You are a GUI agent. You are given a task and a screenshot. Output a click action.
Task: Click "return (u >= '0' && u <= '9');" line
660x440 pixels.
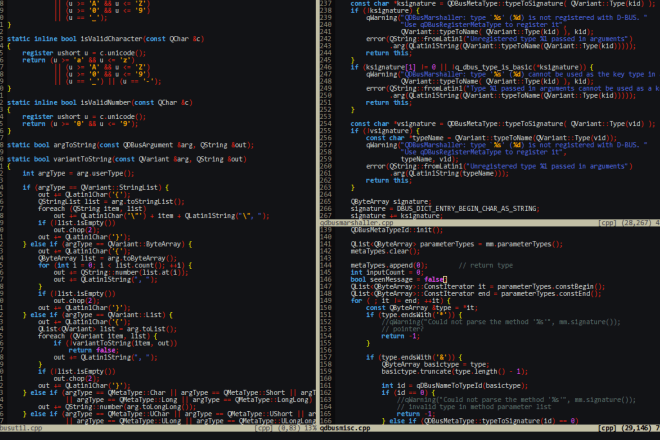(x=80, y=124)
